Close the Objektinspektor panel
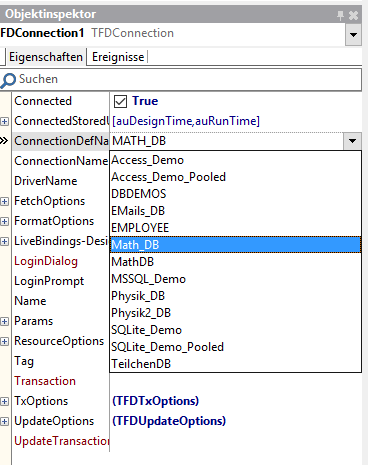 click(353, 15)
